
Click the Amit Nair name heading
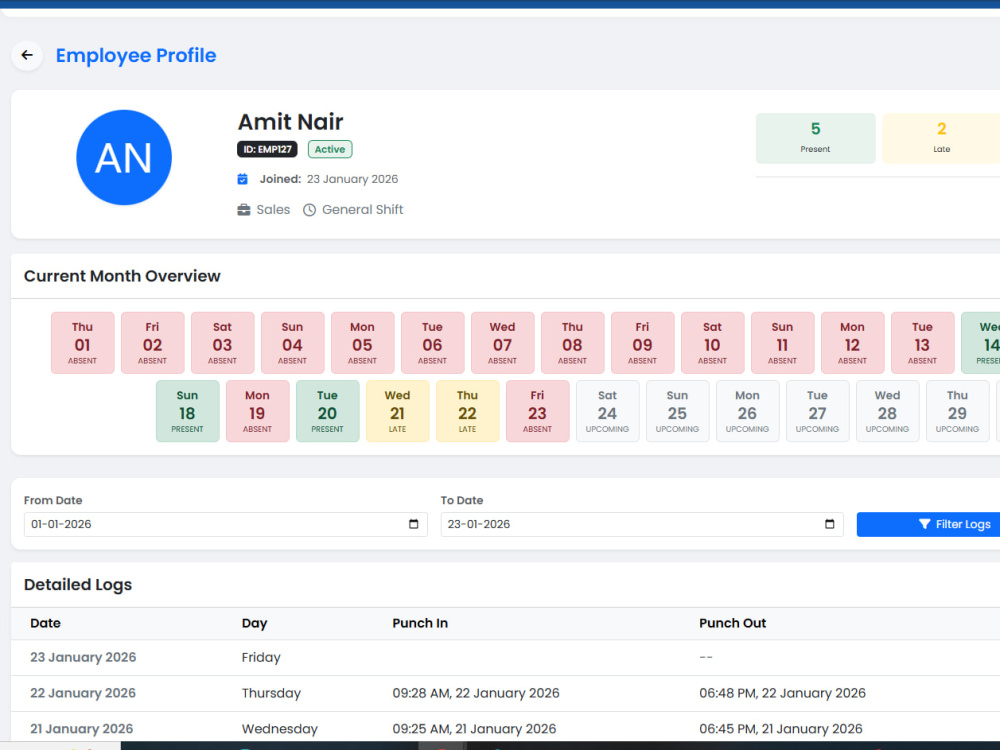coord(291,122)
